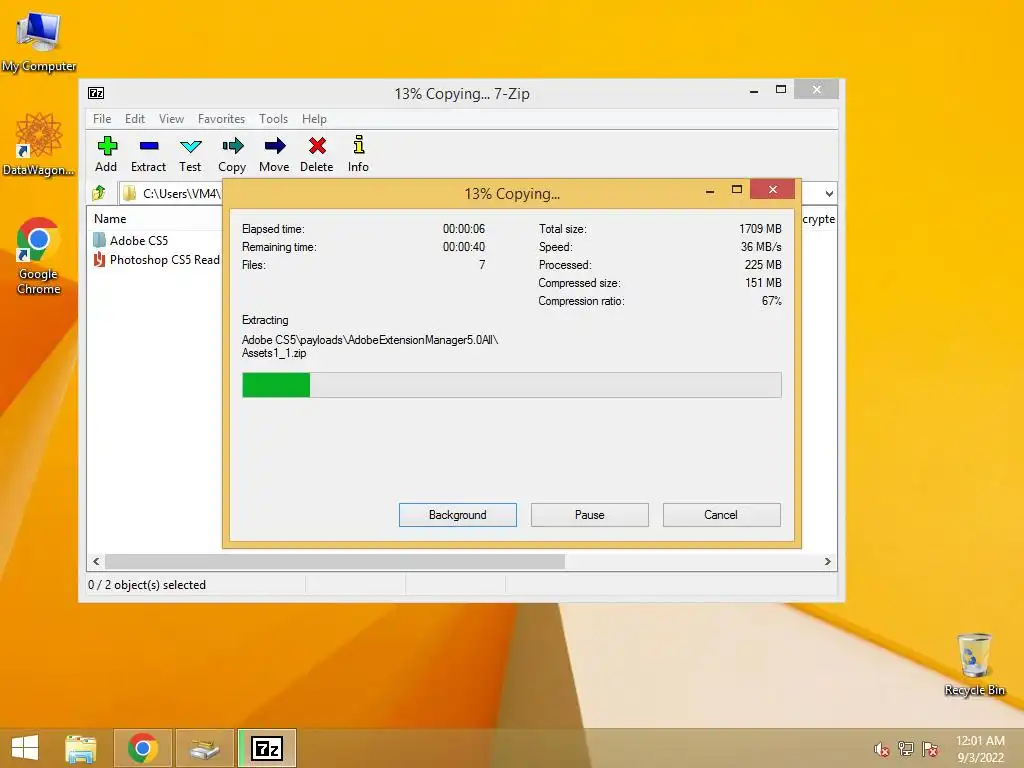Click the 00:00:06 elapsed time value
Viewport: 1024px width, 768px height.
point(464,229)
